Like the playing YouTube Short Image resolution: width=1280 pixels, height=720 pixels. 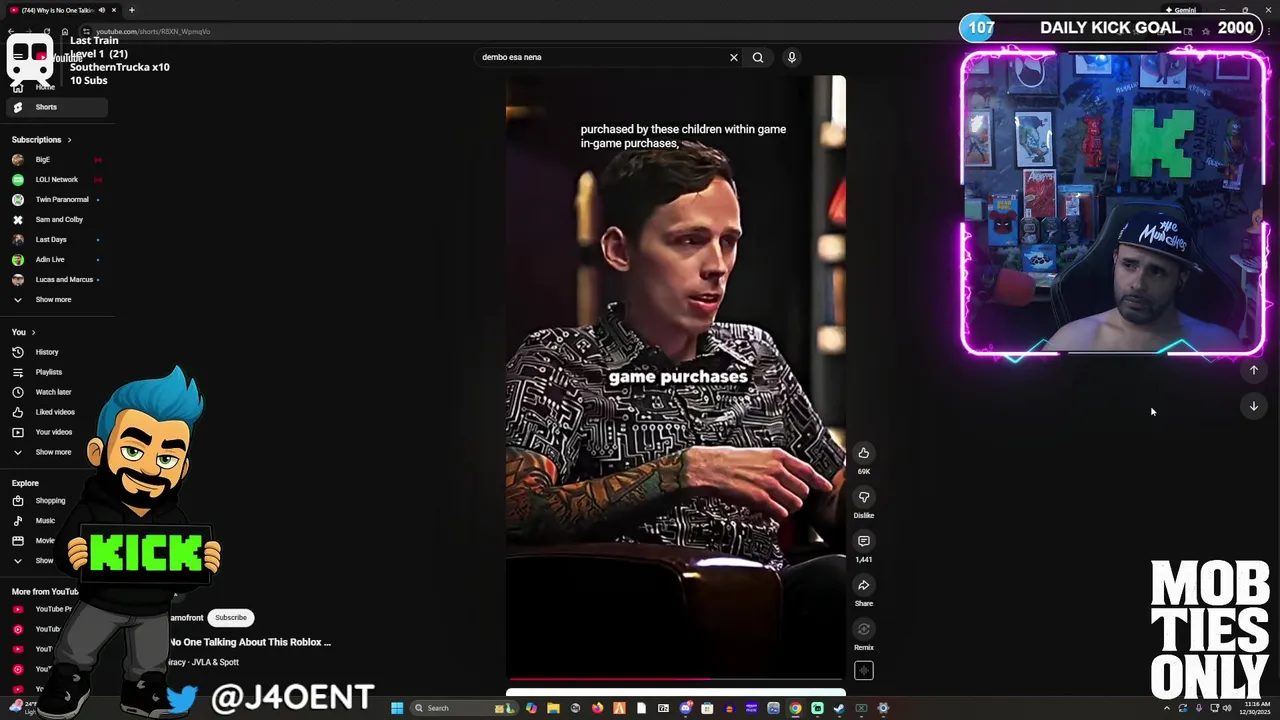[x=864, y=453]
